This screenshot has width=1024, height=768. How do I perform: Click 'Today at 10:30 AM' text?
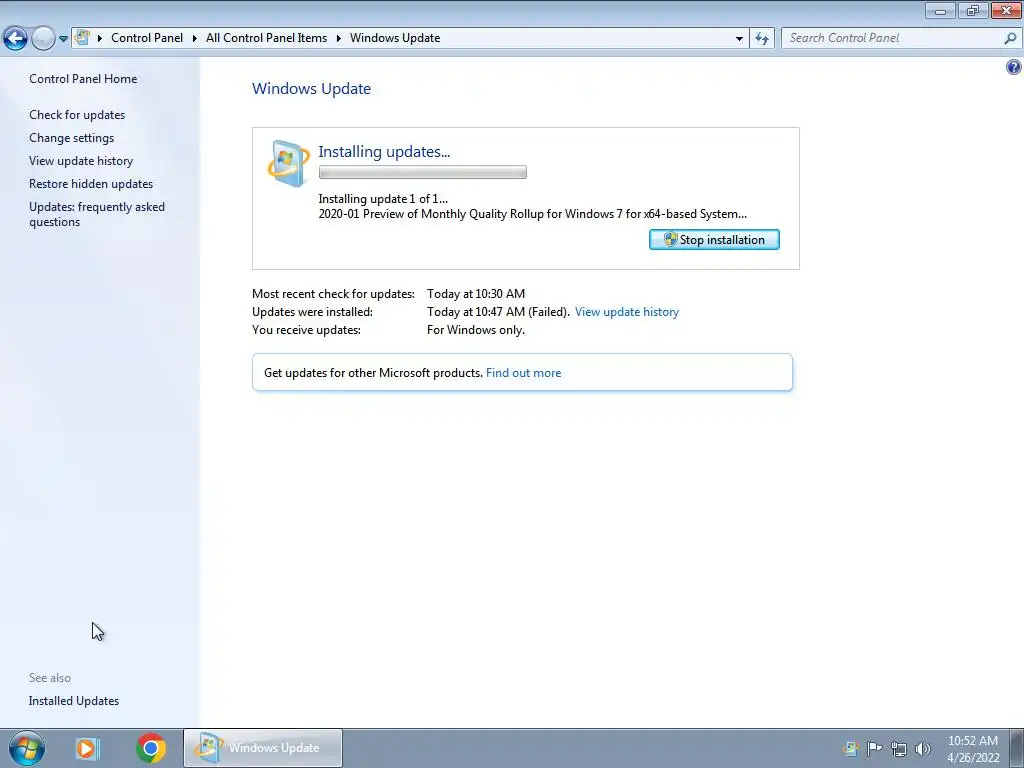pyautogui.click(x=476, y=294)
